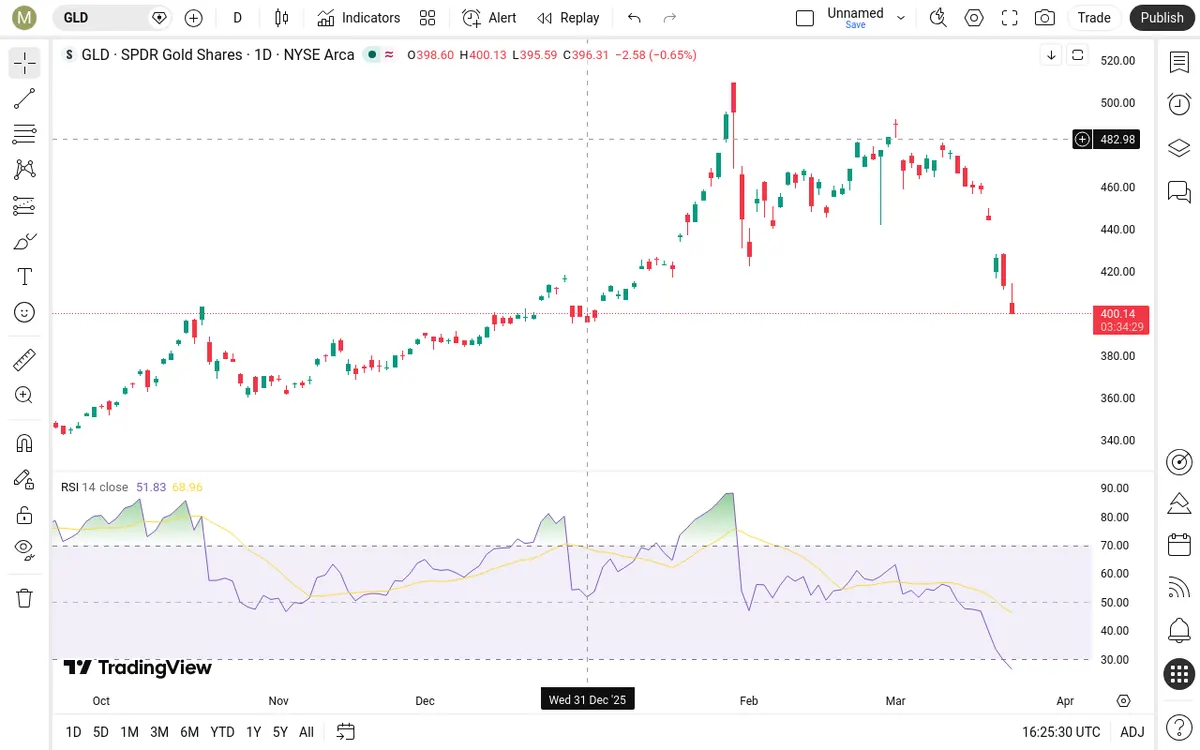Select the trend line drawing tool
The height and width of the screenshot is (750, 1200).
click(25, 98)
